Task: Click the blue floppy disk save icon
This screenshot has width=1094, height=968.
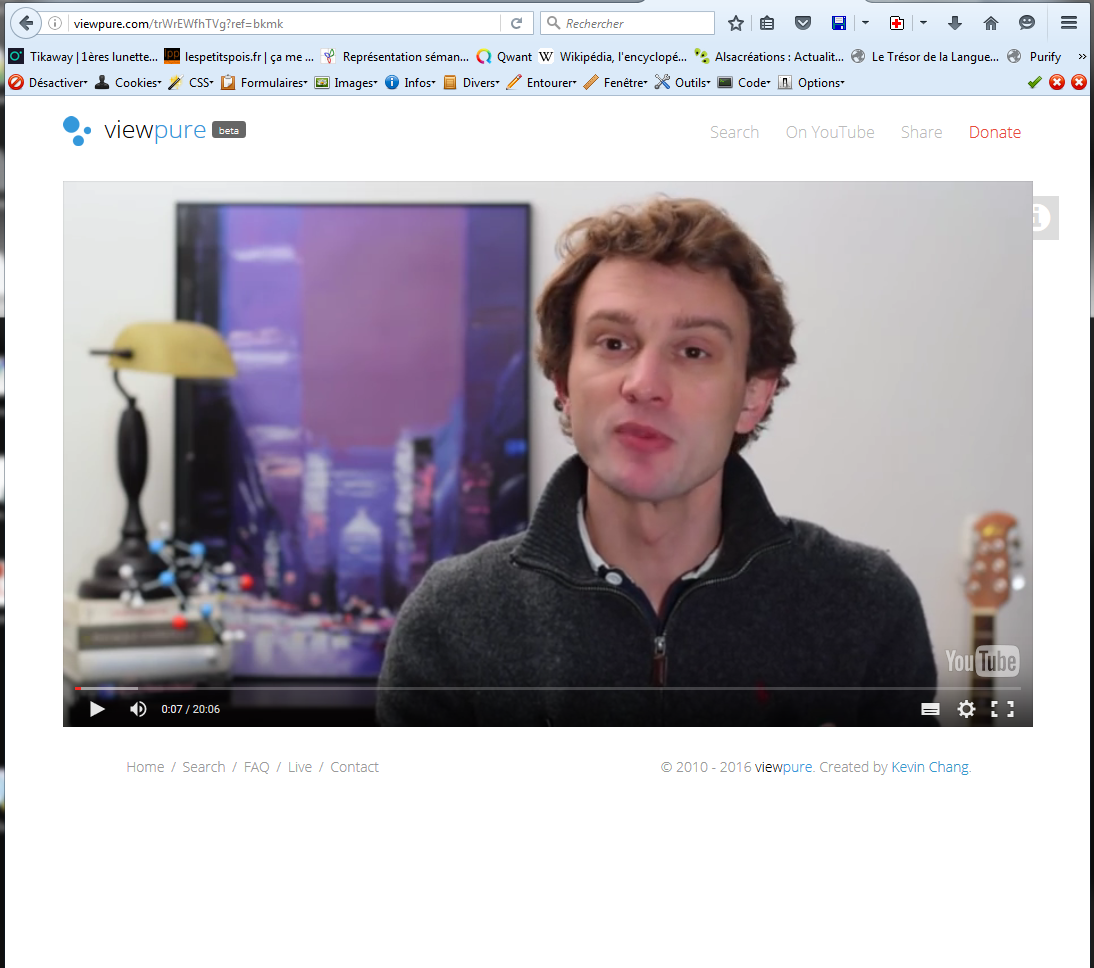Action: click(839, 23)
